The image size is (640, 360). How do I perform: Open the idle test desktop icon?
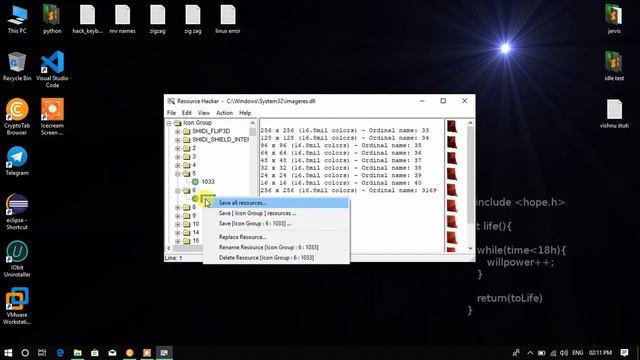(x=614, y=66)
